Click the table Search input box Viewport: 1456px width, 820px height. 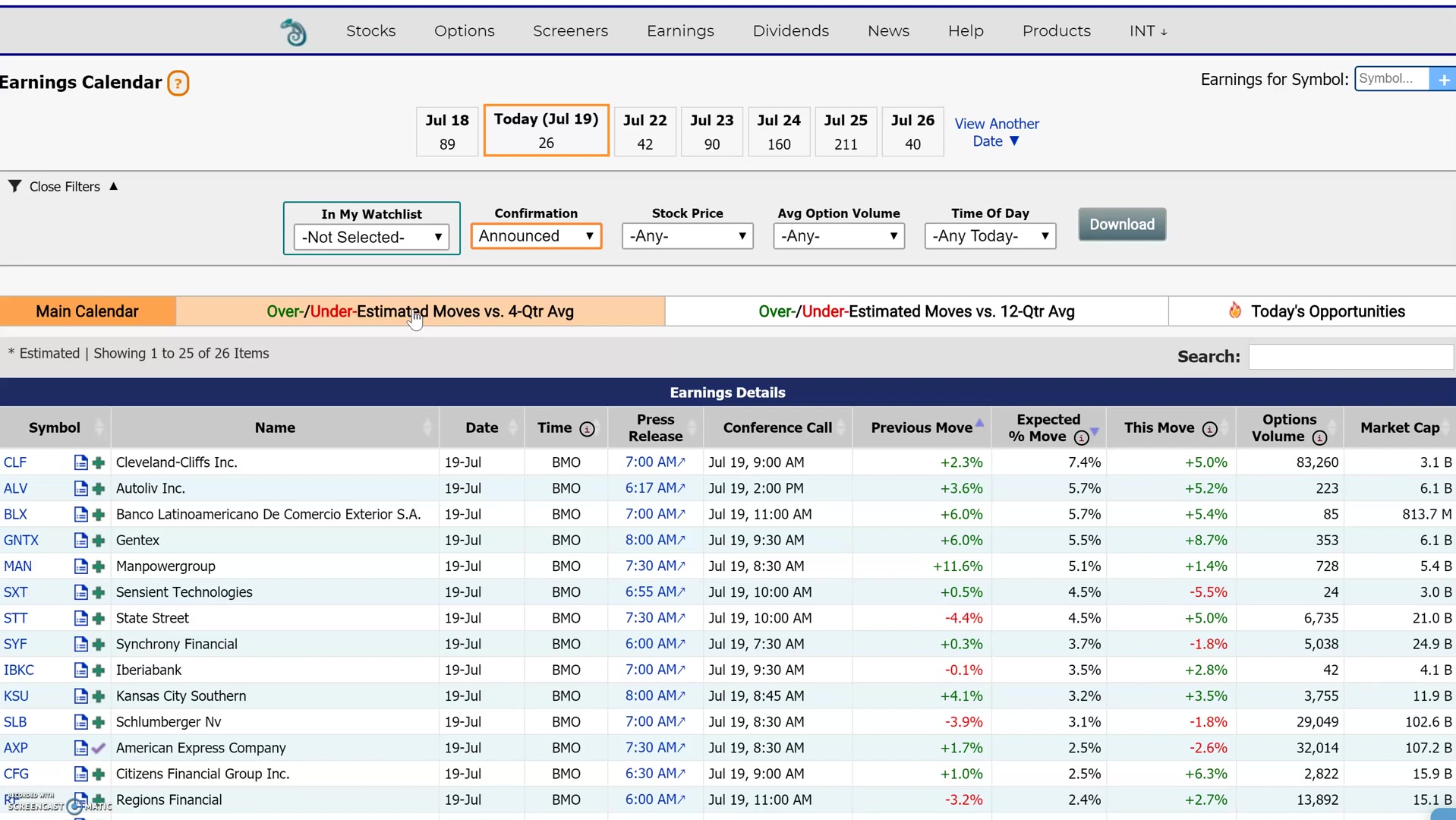click(1350, 357)
